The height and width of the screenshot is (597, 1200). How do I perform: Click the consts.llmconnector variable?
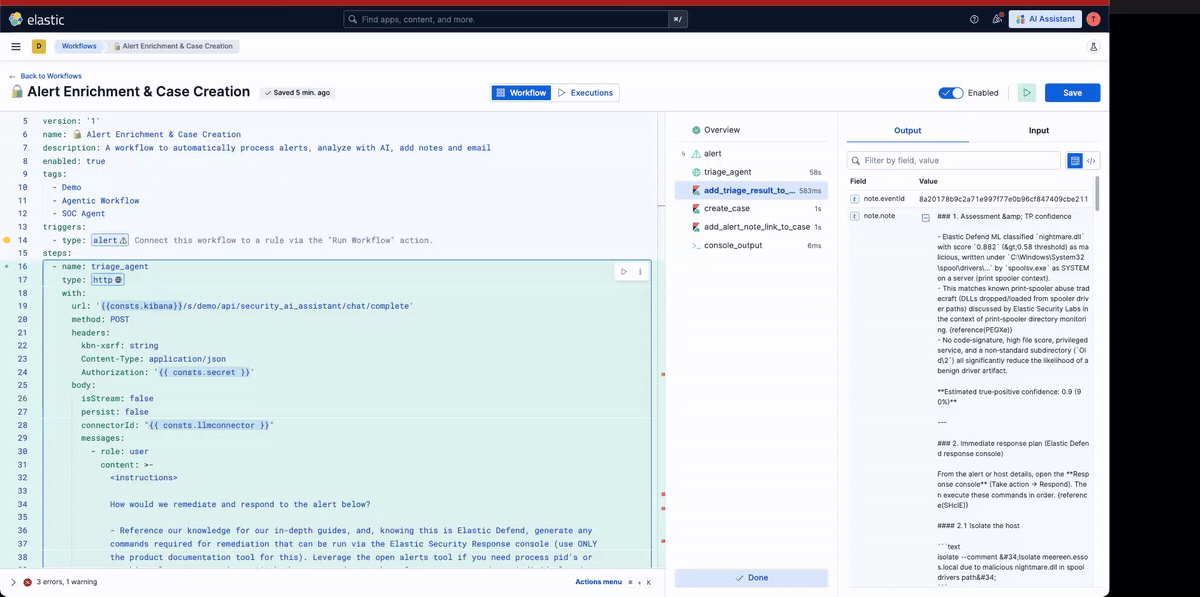point(208,425)
